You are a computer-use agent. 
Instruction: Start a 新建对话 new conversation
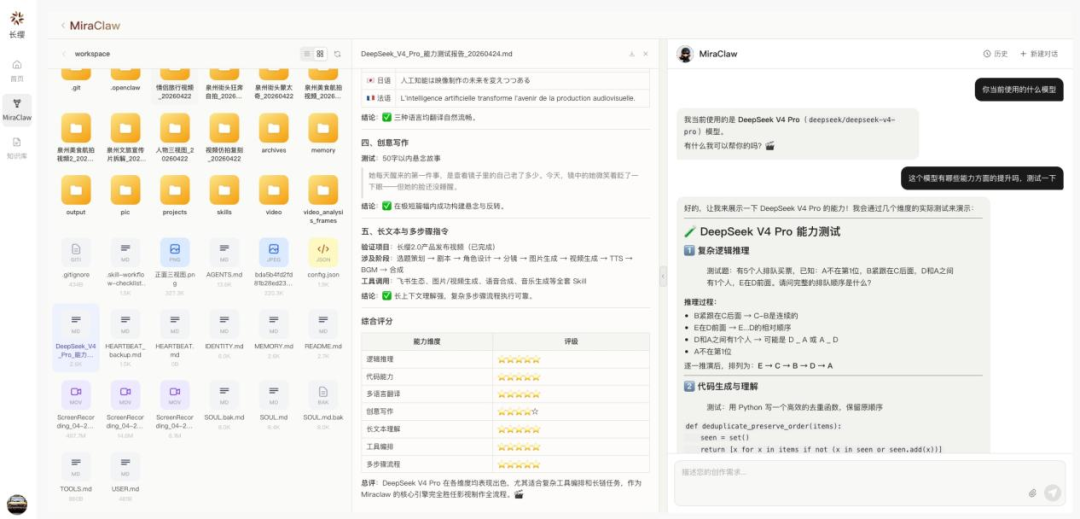click(x=1038, y=54)
